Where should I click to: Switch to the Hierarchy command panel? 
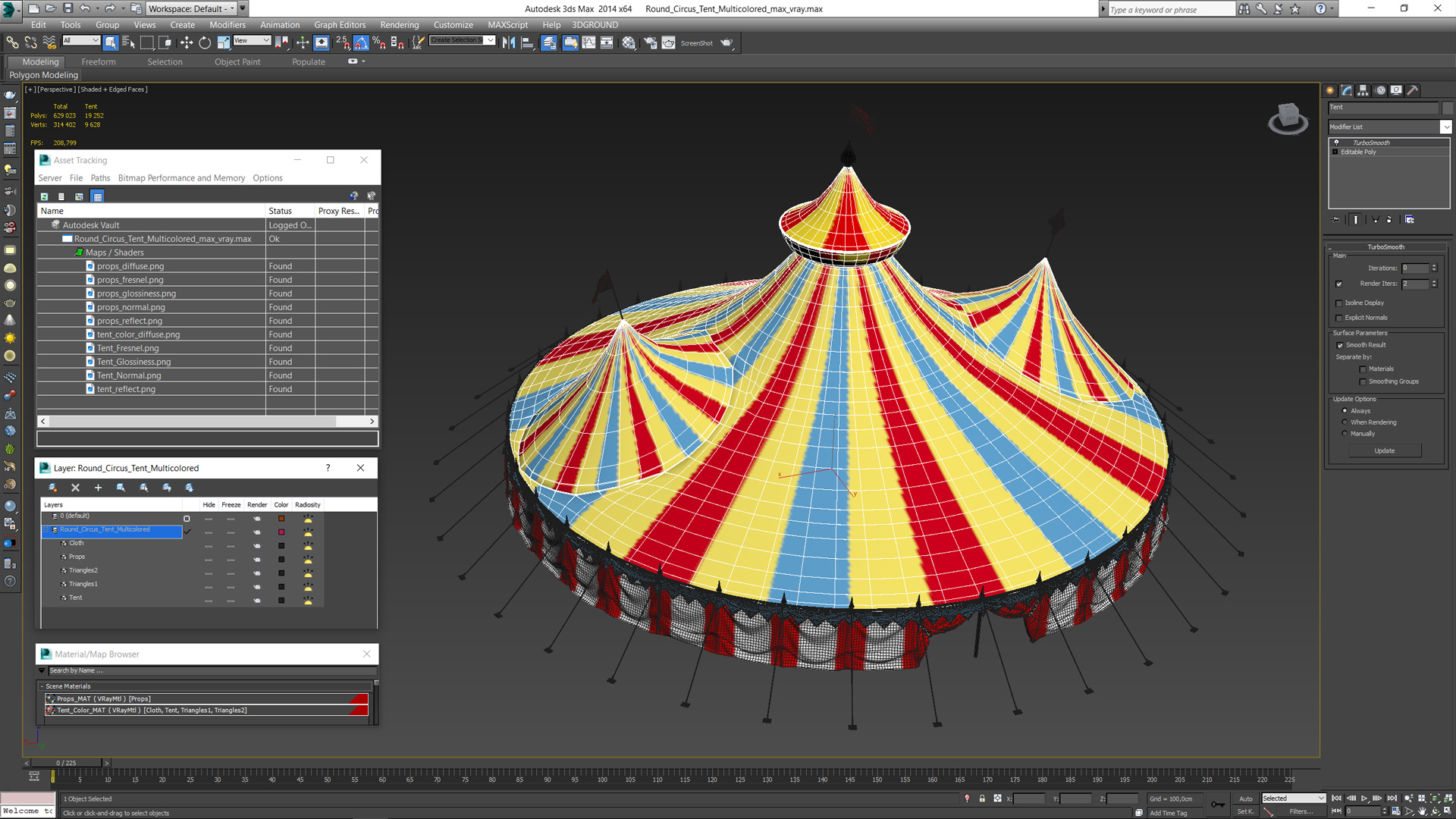1363,90
